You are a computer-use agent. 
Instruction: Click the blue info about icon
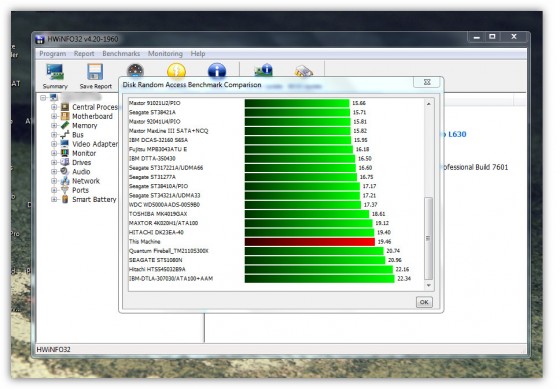[217, 70]
